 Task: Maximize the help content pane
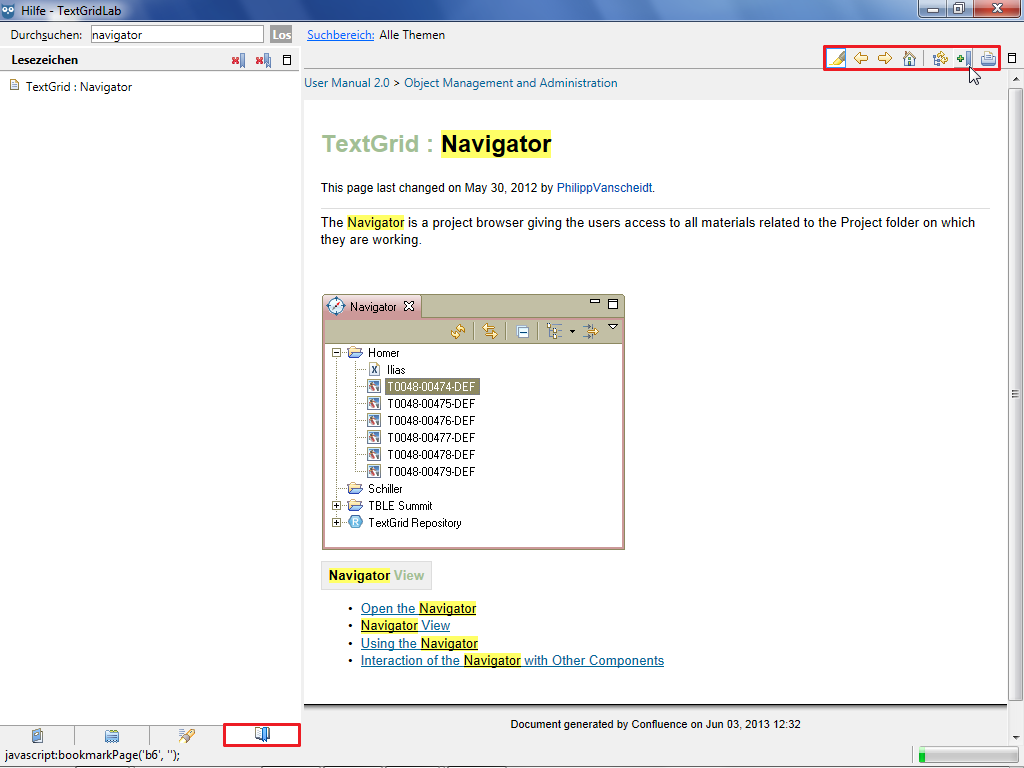pos(1012,58)
